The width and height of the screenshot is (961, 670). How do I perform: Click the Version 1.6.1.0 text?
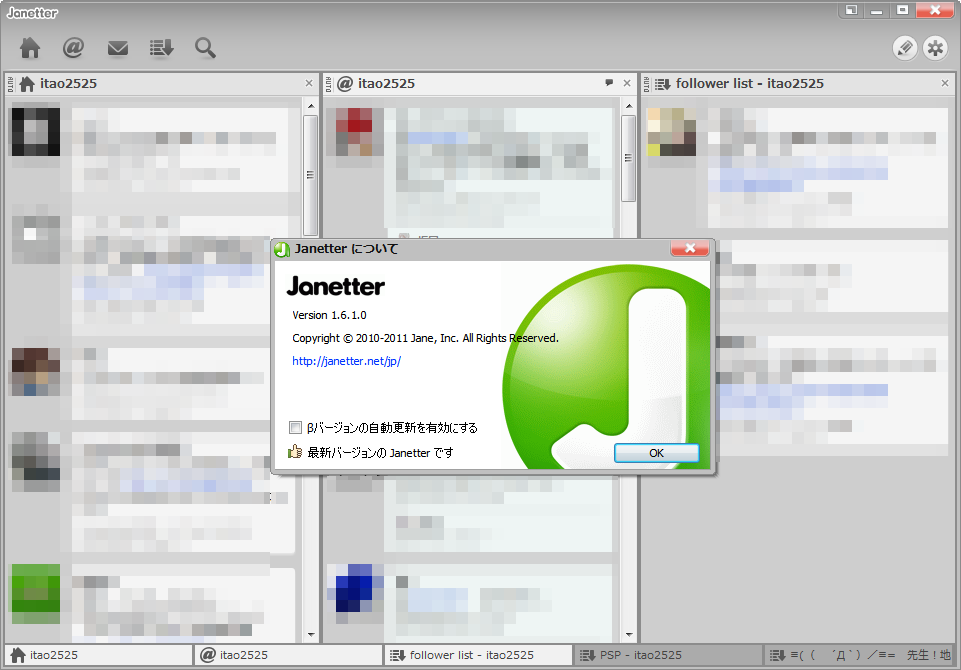(329, 315)
